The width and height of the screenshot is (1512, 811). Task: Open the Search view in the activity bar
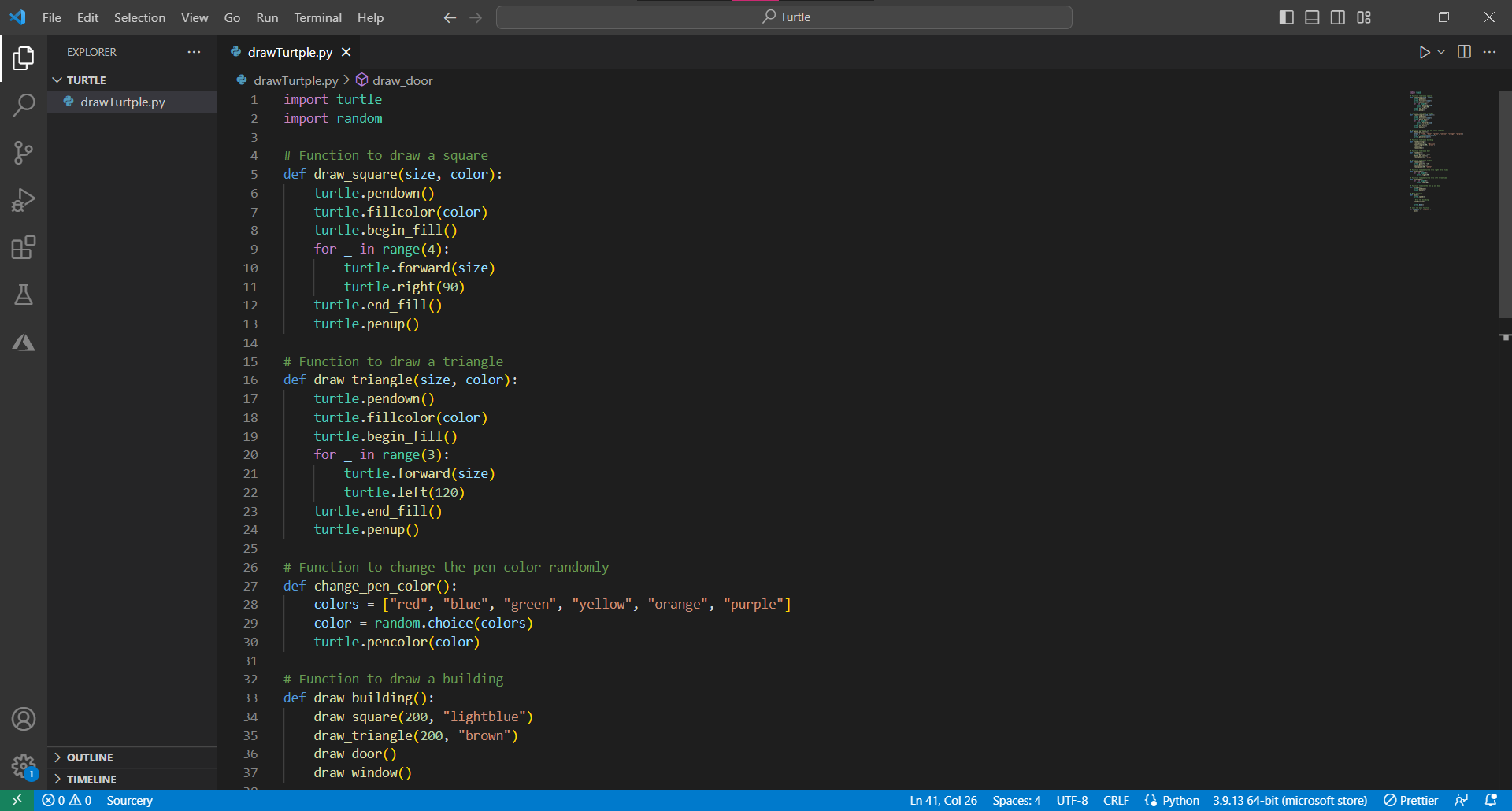coord(24,105)
